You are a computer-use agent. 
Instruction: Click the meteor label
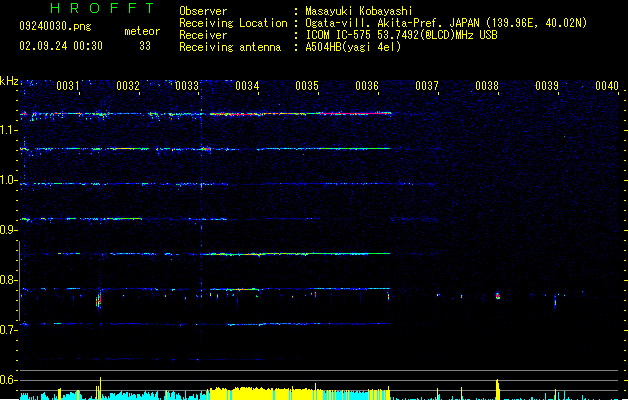point(142,31)
